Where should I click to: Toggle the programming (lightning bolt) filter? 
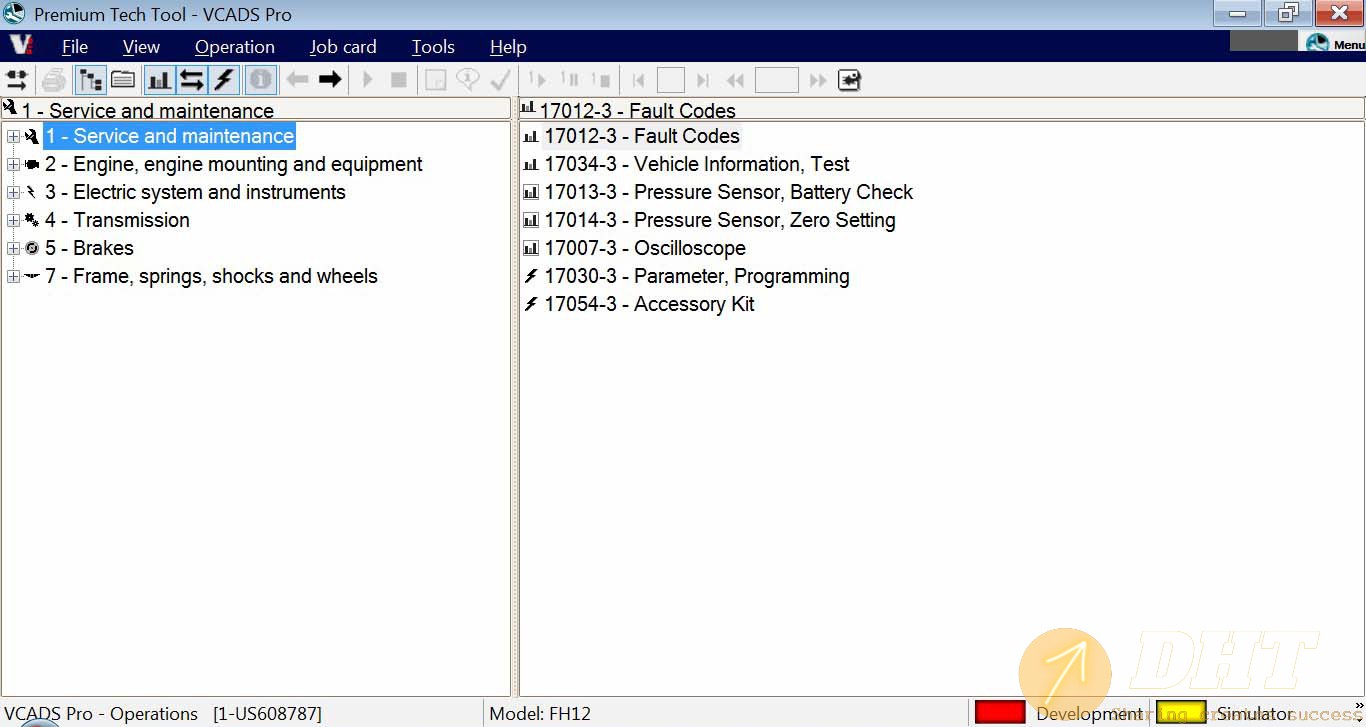click(225, 80)
